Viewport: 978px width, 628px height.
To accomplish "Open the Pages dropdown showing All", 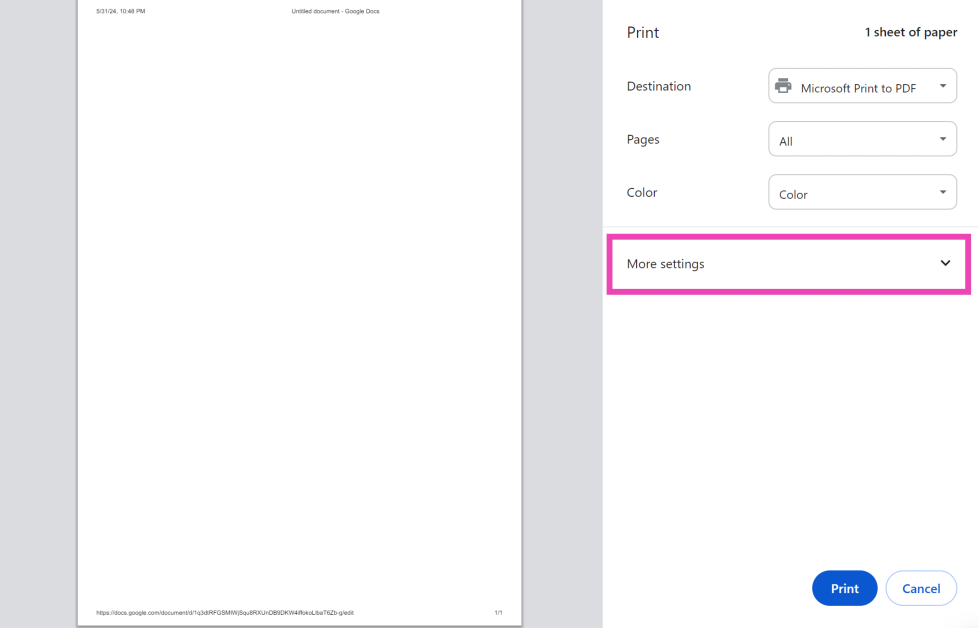I will click(862, 140).
